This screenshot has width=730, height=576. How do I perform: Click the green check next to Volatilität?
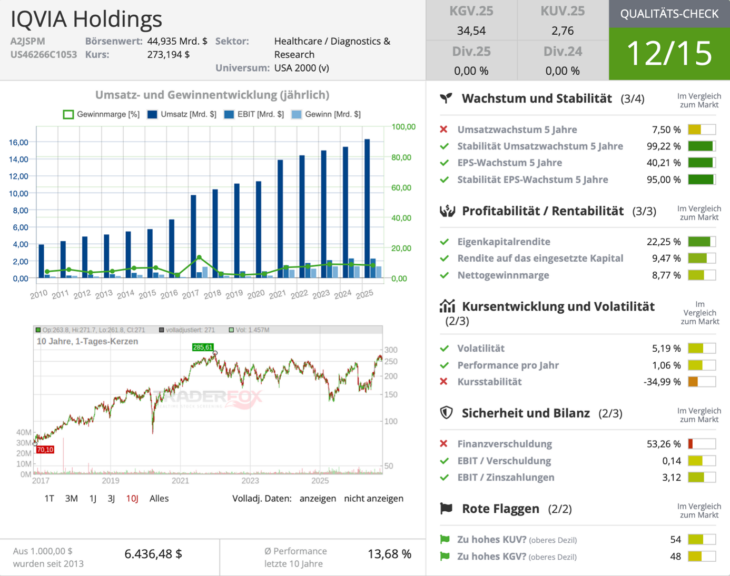(x=444, y=348)
